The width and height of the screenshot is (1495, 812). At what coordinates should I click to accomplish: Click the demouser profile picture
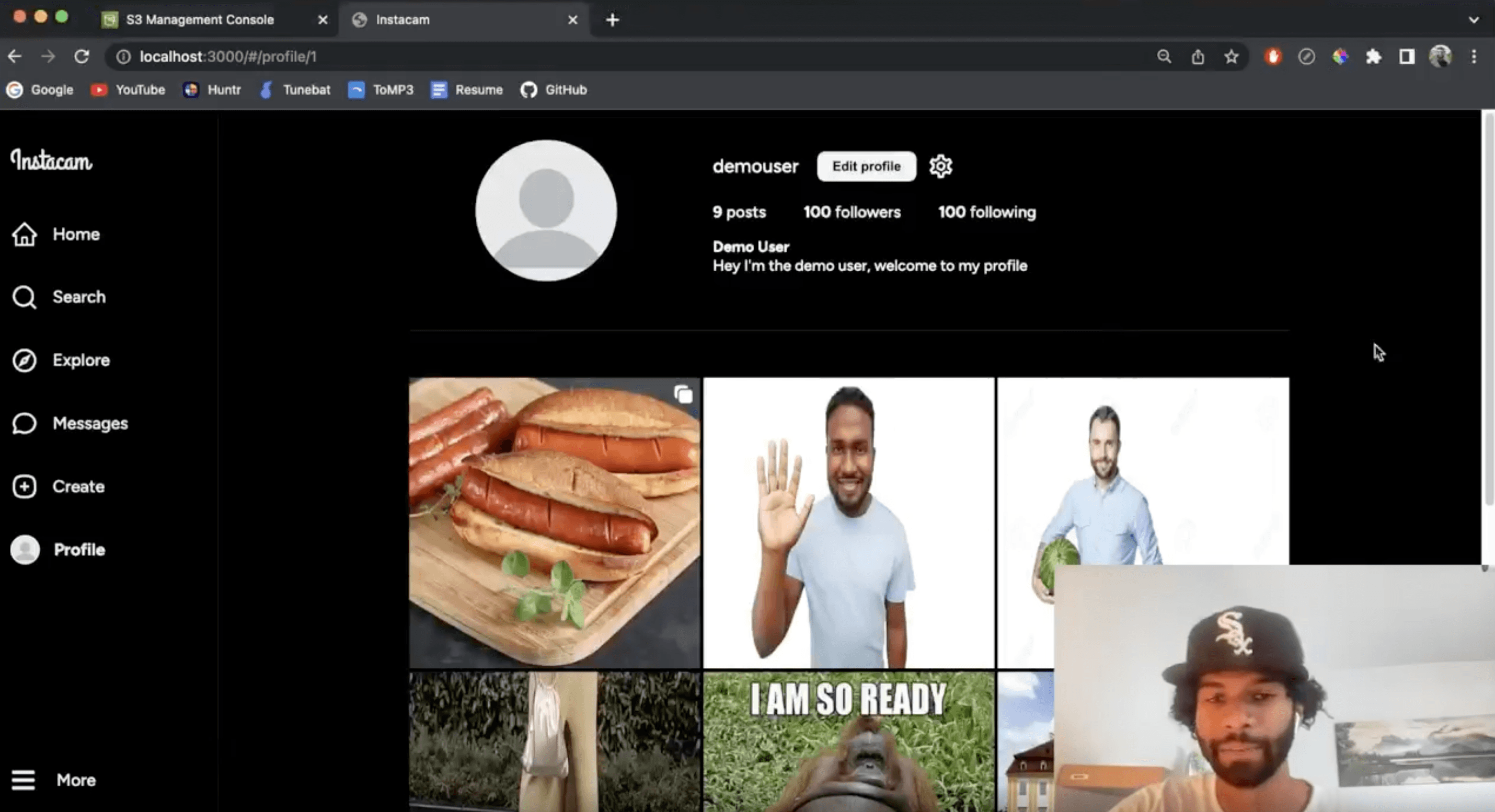pyautogui.click(x=546, y=211)
